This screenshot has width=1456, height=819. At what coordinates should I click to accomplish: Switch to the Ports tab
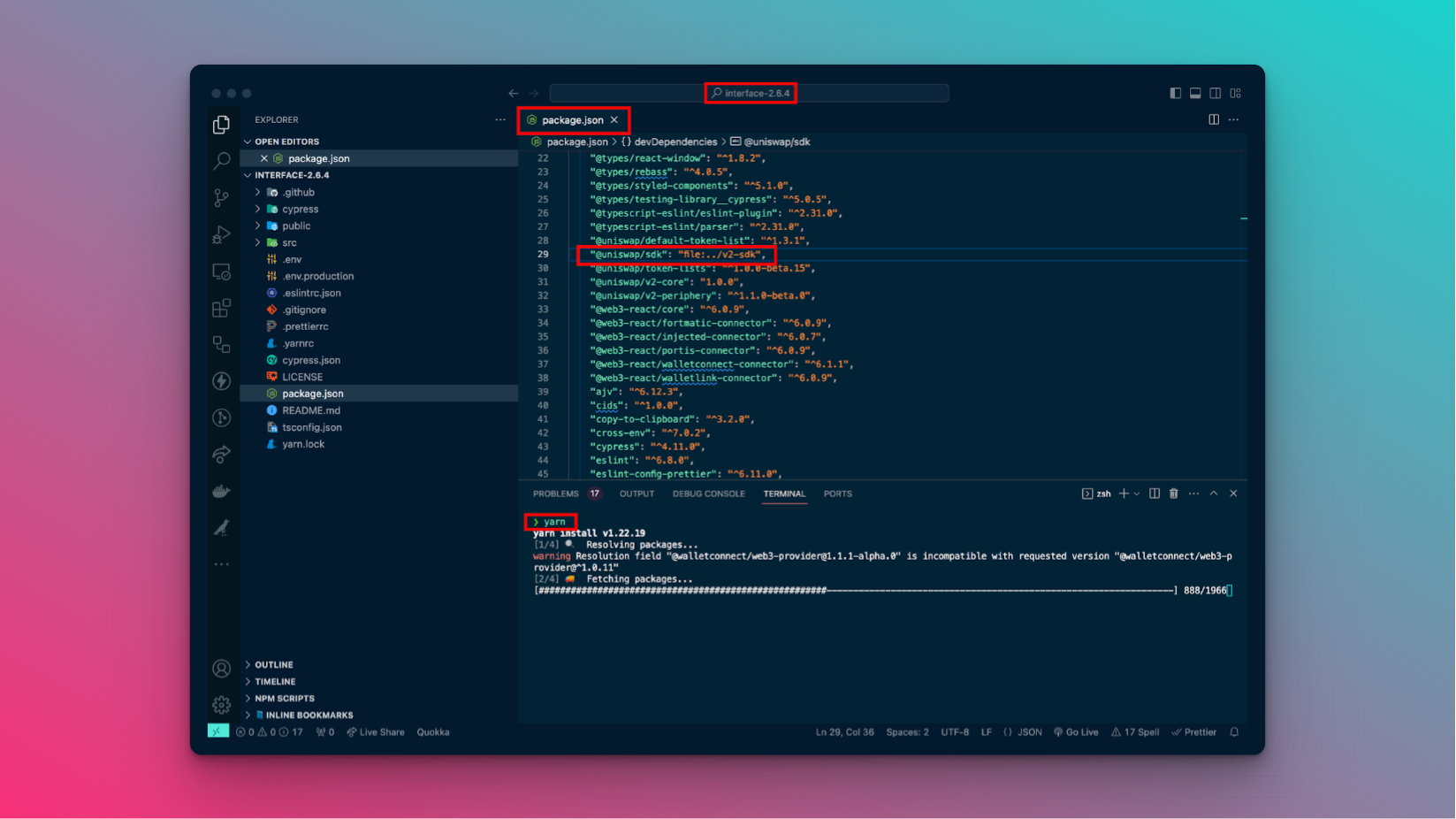click(837, 494)
